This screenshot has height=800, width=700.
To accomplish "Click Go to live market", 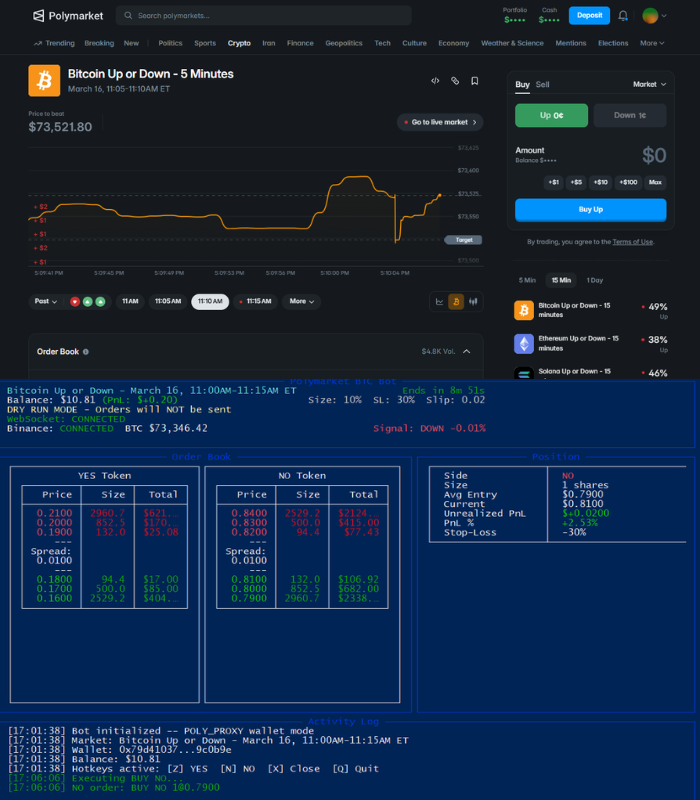I will pyautogui.click(x=440, y=122).
